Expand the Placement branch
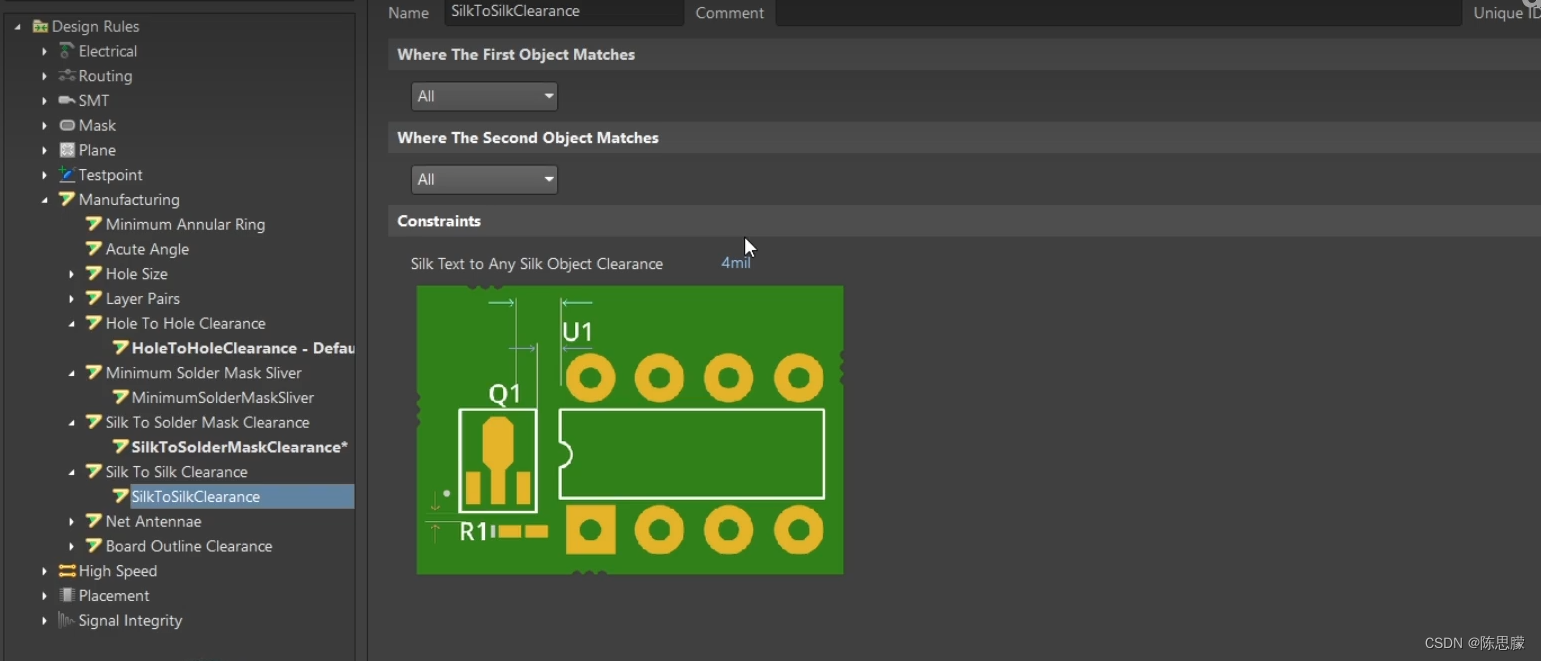Viewport: 1541px width, 661px height. click(44, 595)
